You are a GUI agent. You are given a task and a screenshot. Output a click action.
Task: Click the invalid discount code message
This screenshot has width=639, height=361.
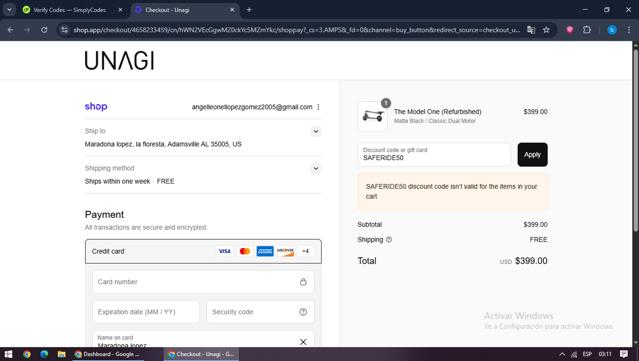pyautogui.click(x=452, y=192)
